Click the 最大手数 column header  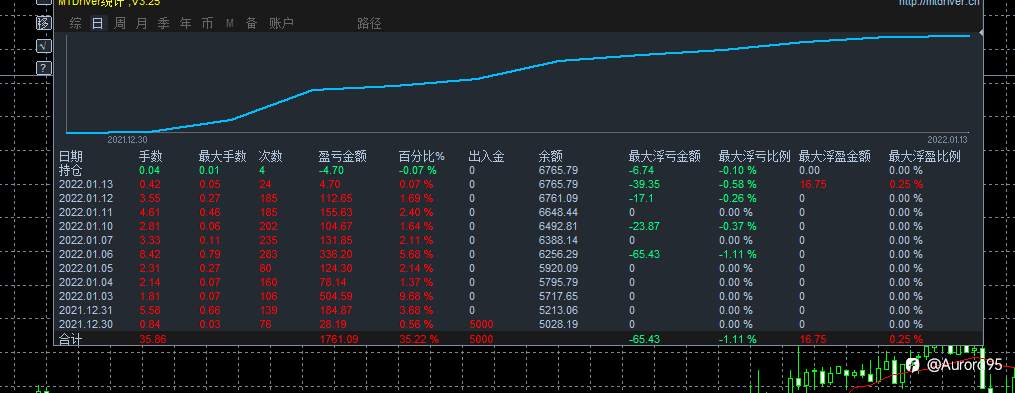click(223, 157)
